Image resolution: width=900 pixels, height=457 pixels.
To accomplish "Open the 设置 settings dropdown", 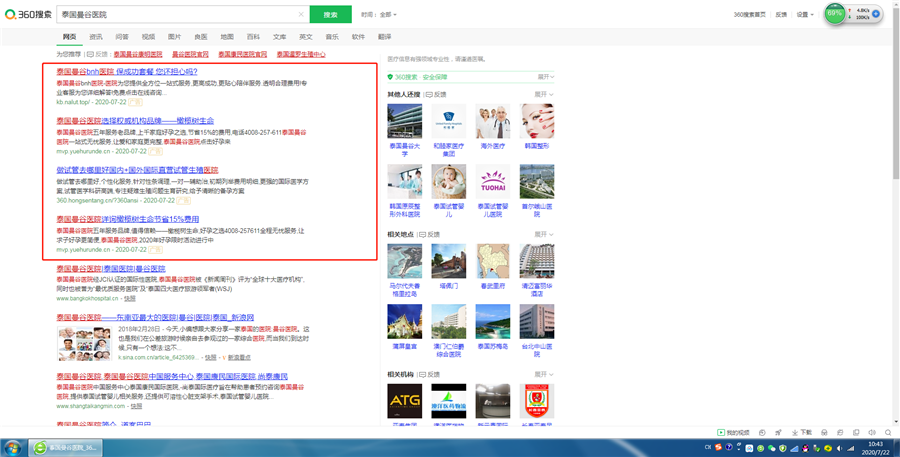I will pos(805,14).
